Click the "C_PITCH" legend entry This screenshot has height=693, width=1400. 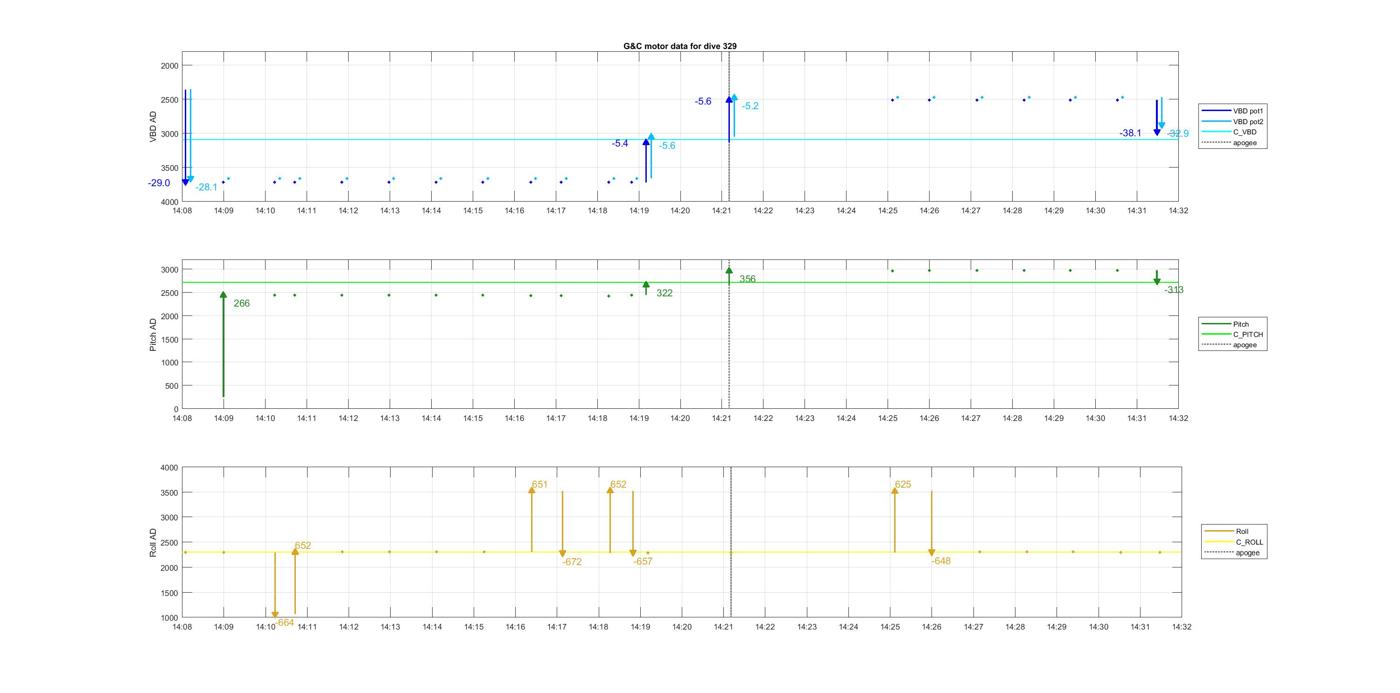pyautogui.click(x=1233, y=335)
